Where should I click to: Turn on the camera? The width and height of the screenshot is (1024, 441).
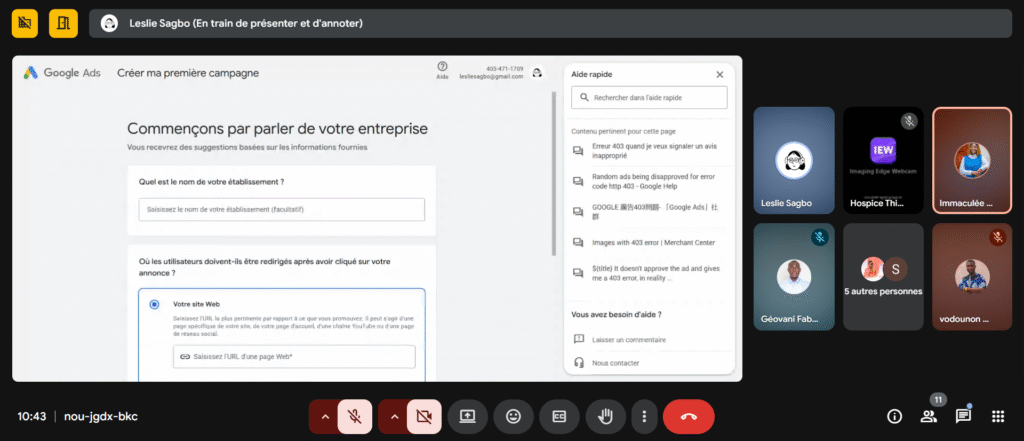[423, 416]
